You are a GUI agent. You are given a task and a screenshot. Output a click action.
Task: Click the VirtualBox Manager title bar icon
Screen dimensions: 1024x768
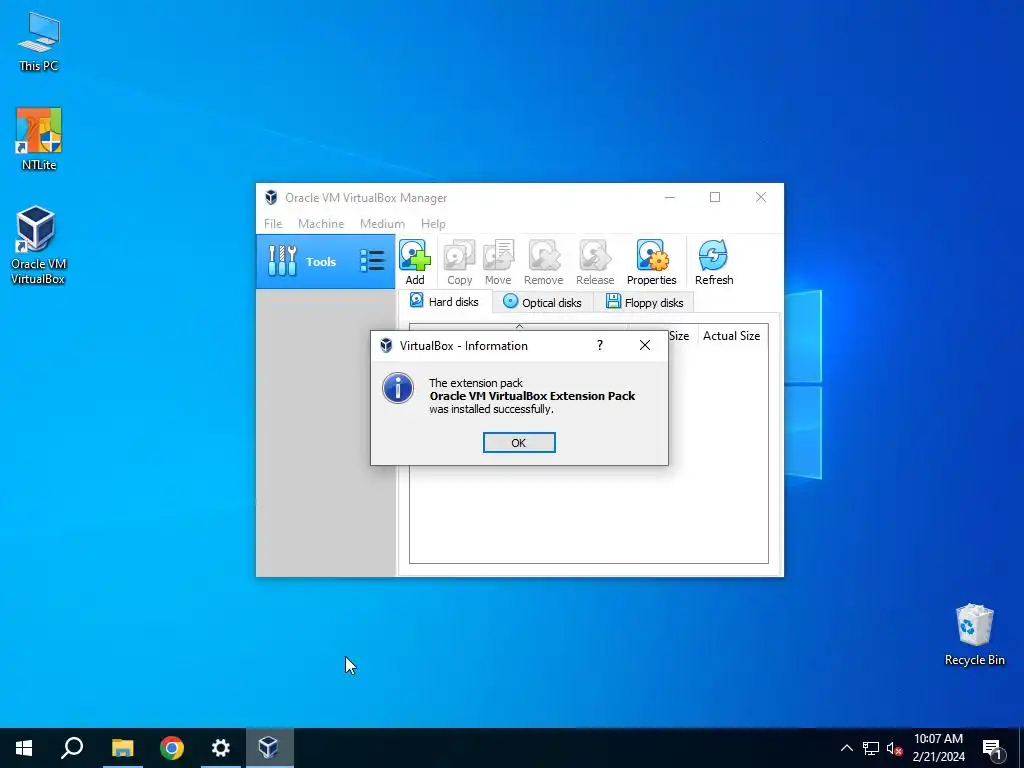271,197
